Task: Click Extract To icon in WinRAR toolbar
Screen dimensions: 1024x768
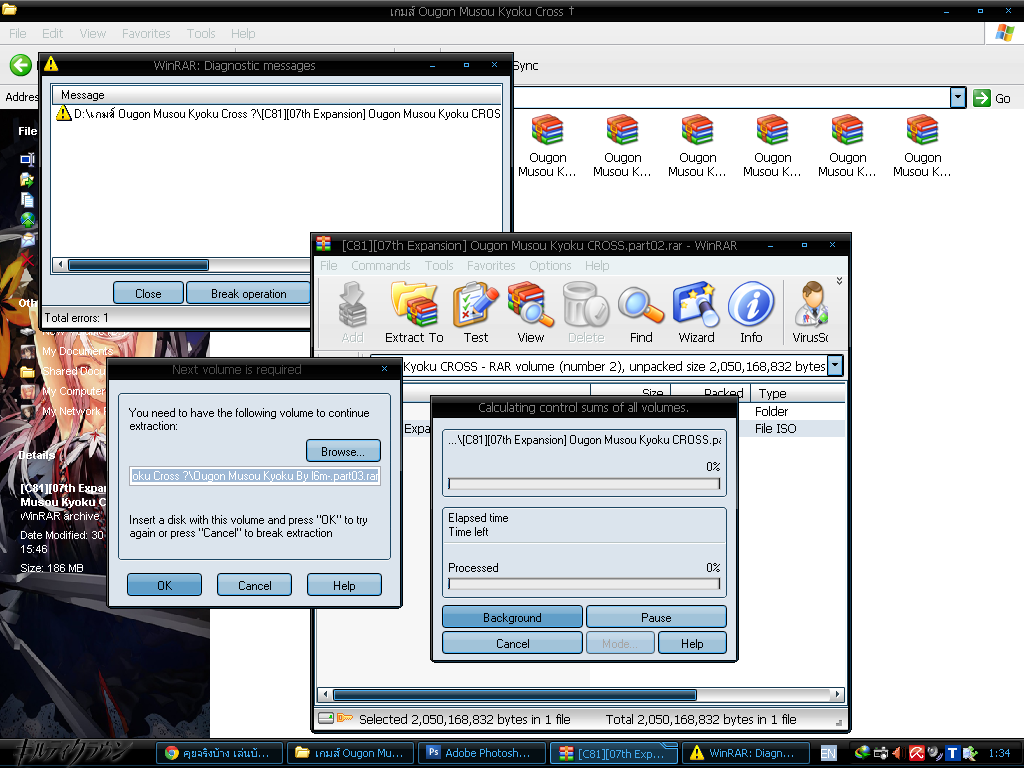Action: (414, 312)
